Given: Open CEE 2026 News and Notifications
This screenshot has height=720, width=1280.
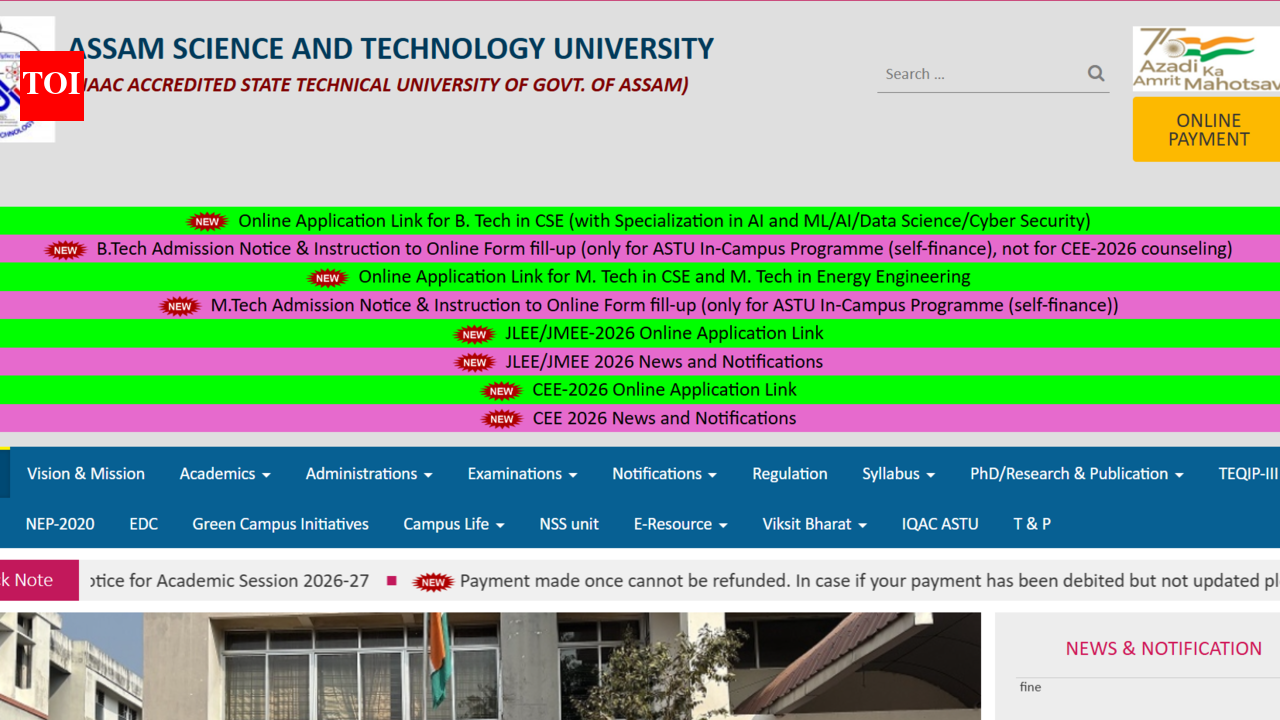Looking at the screenshot, I should 664,418.
